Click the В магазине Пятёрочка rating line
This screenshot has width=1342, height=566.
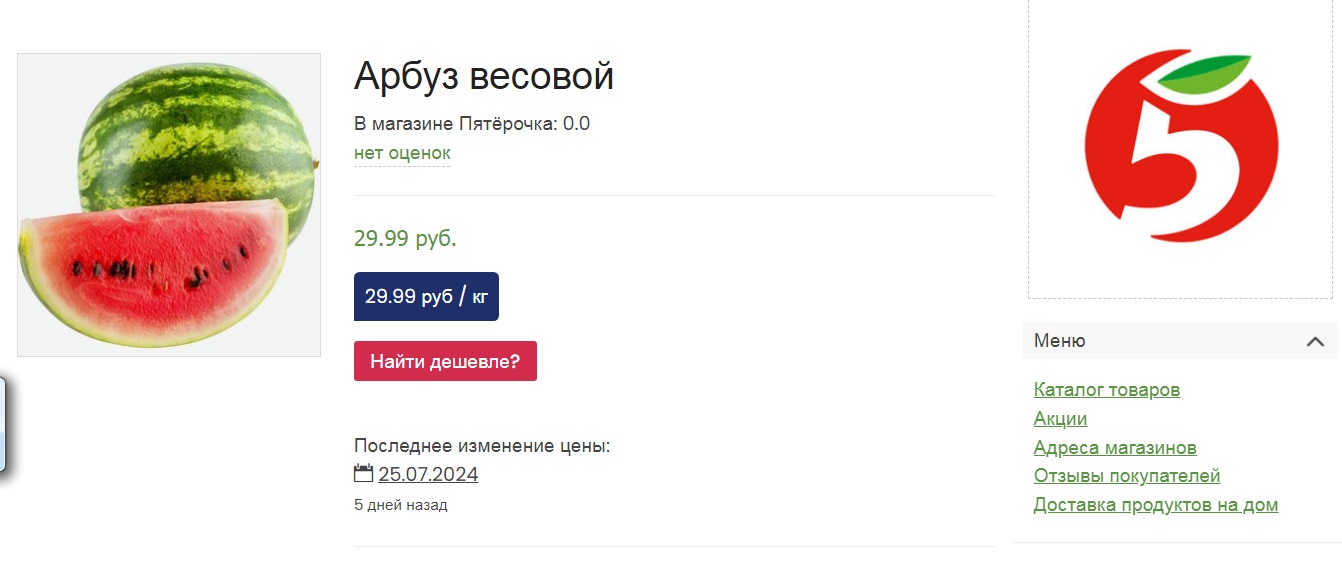click(x=472, y=124)
